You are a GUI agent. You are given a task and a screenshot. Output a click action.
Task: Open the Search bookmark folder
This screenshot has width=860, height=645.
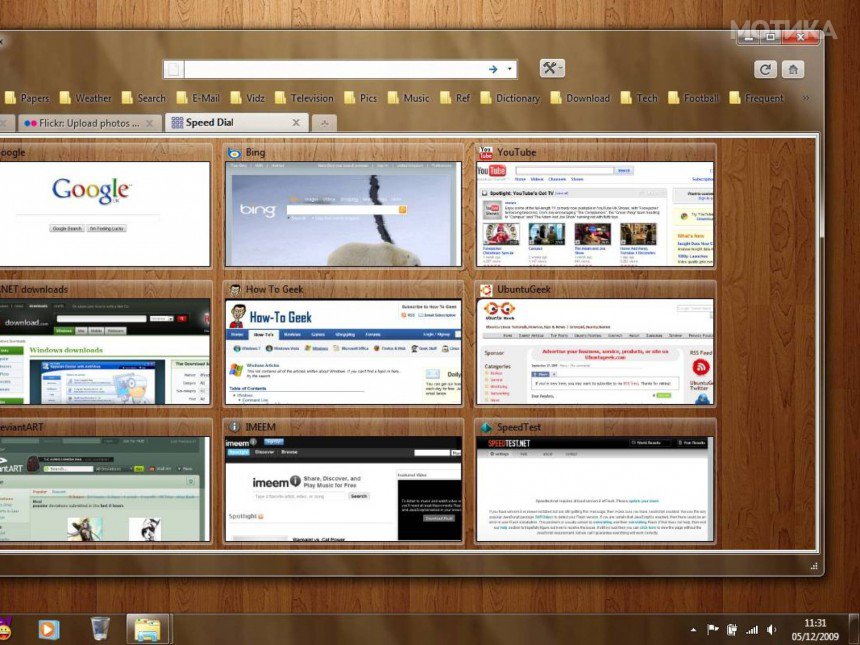click(144, 98)
